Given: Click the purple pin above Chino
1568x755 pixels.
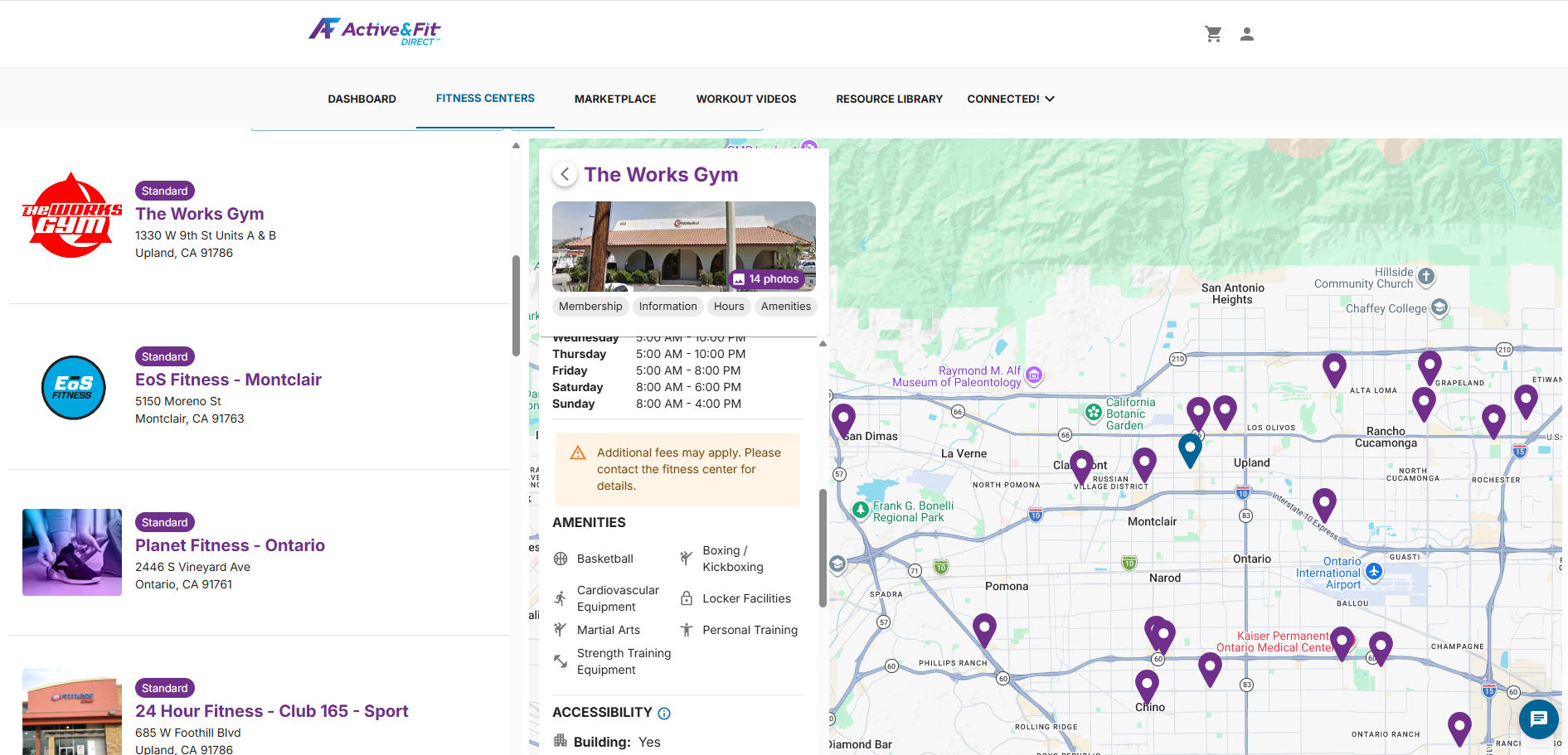Looking at the screenshot, I should [x=1147, y=686].
